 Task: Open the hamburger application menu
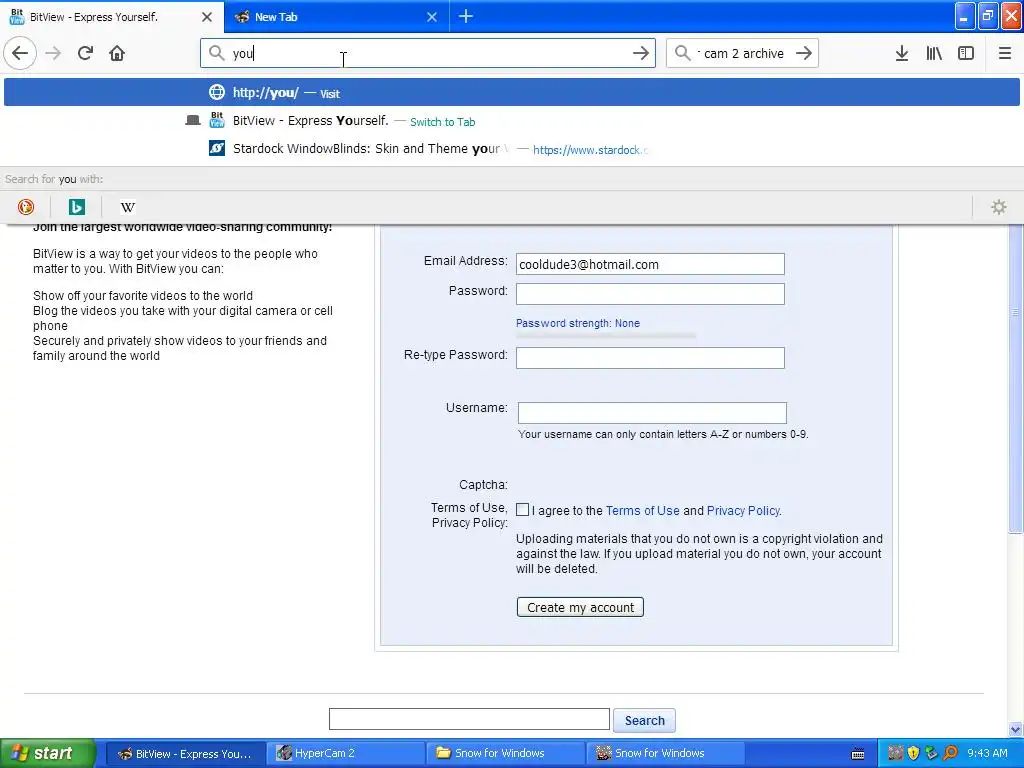[1005, 53]
